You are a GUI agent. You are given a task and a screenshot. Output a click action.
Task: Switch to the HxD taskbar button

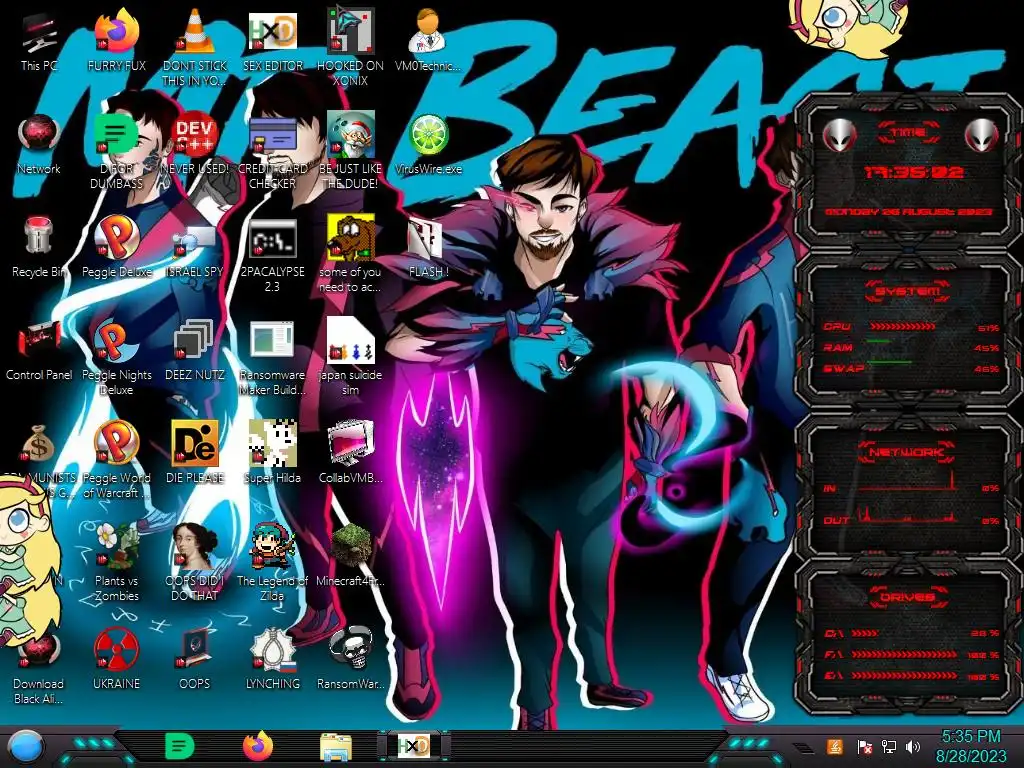coord(413,746)
